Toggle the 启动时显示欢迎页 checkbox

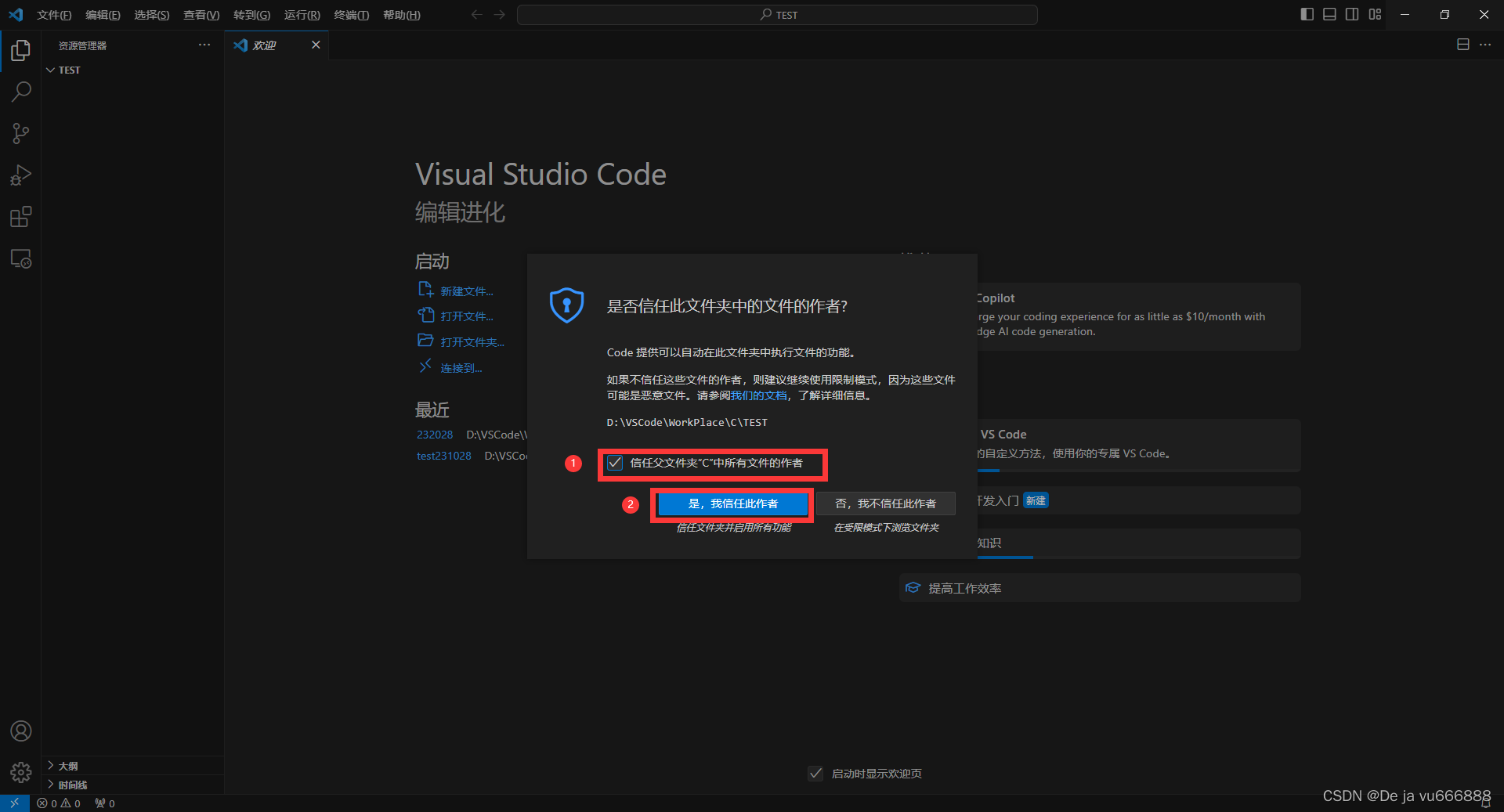815,774
